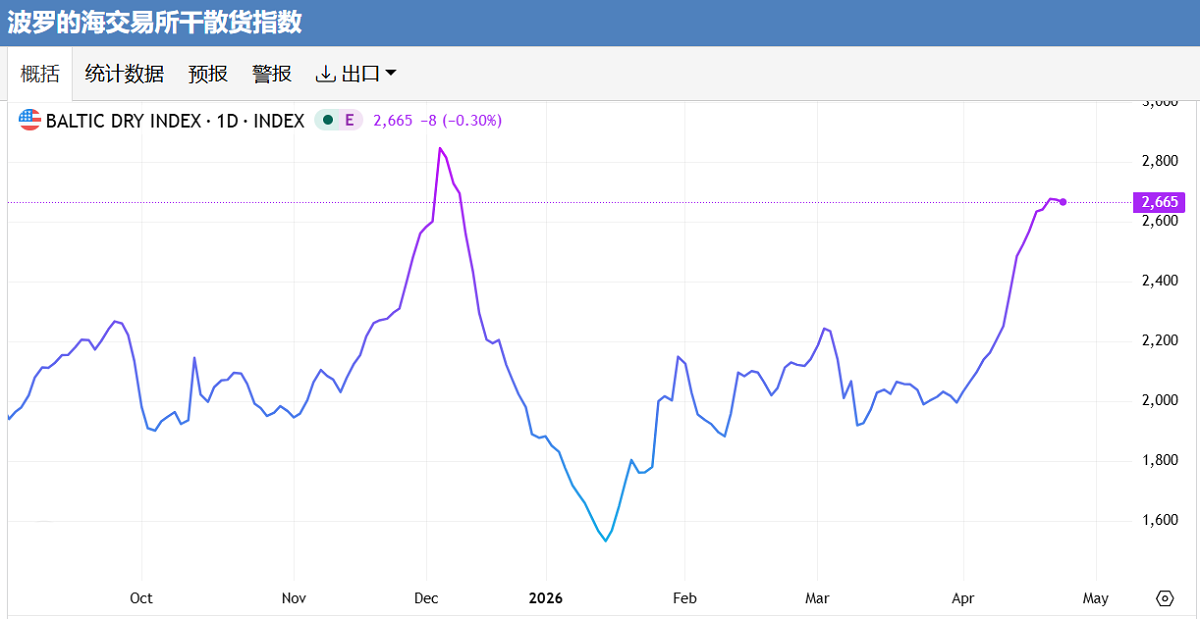Viewport: 1200px width, 619px height.
Task: Click the 波罗的海交易所干散货指数 header title
Action: pos(155,22)
